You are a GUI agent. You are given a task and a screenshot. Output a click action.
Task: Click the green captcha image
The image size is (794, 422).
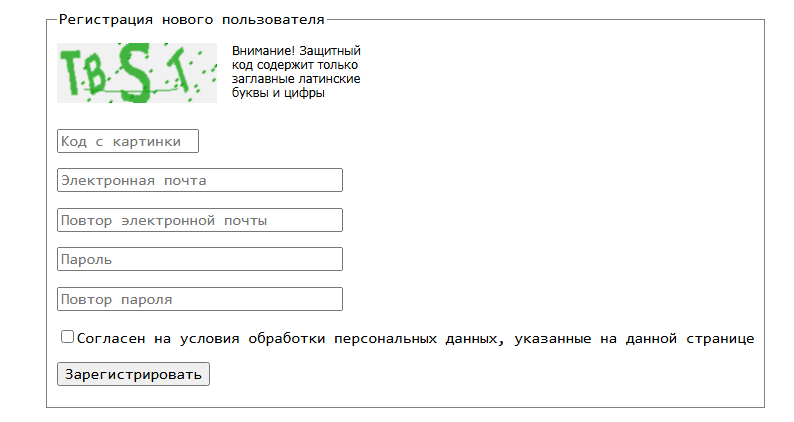137,73
